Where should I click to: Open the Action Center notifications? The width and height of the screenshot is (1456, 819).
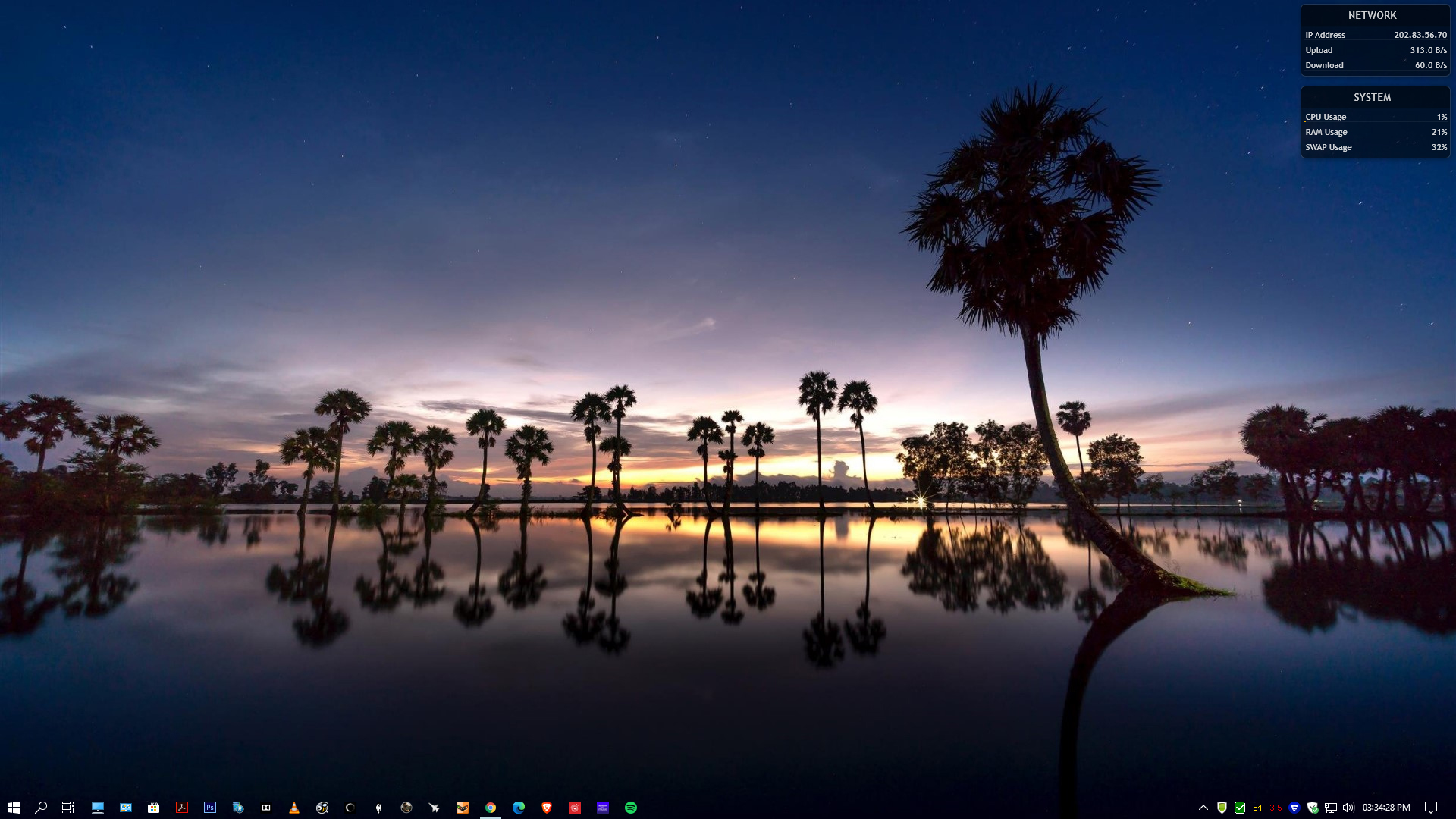[1431, 808]
